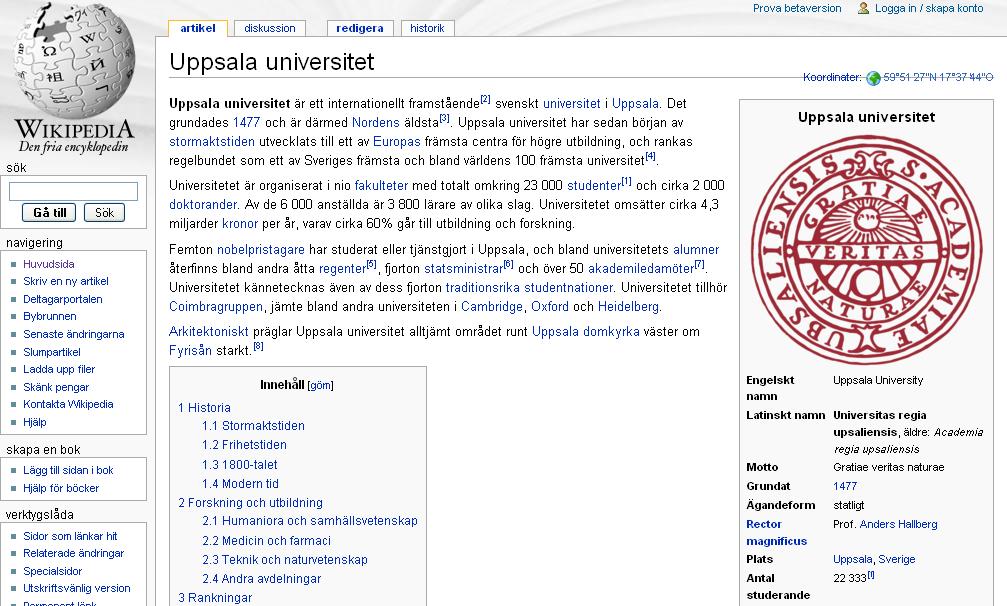Open Deltagarportalen link
The image size is (1007, 606).
pyautogui.click(x=63, y=299)
